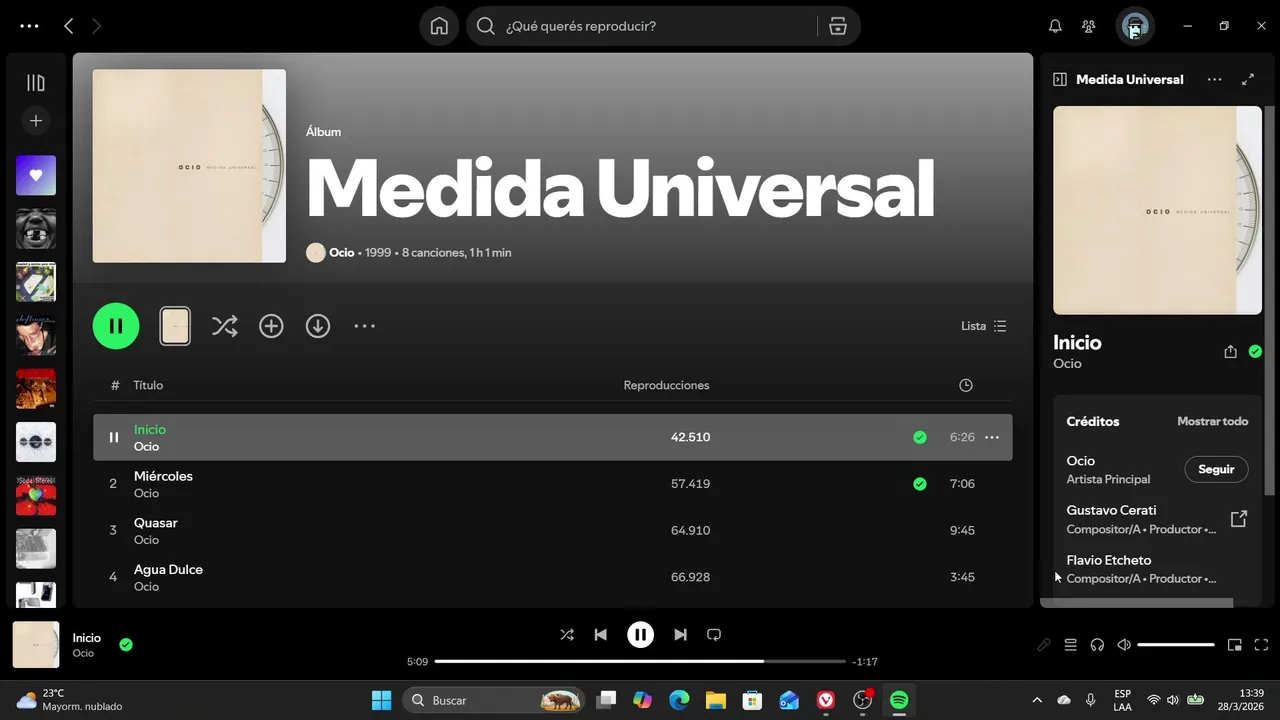Open Microsoft Edge from taskbar
Screen dimensions: 1280x720
pos(679,700)
